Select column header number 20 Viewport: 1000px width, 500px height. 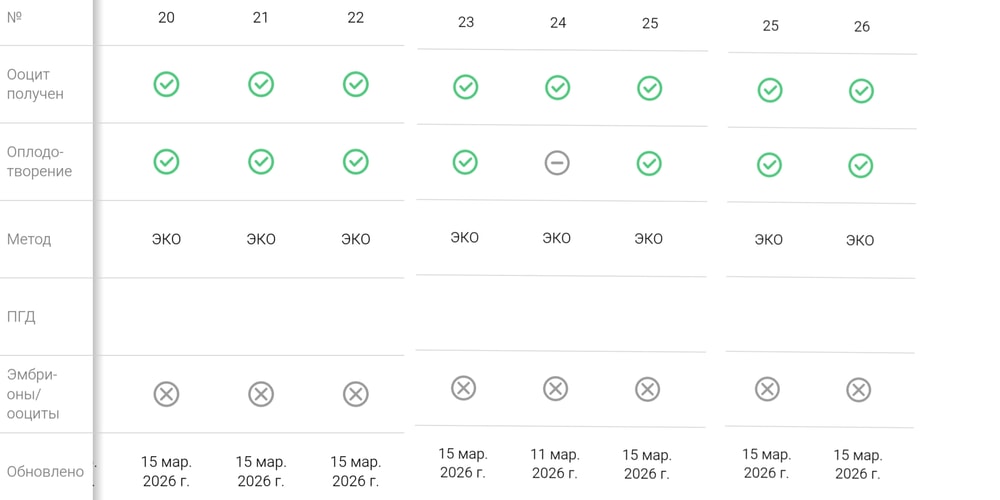tap(166, 18)
